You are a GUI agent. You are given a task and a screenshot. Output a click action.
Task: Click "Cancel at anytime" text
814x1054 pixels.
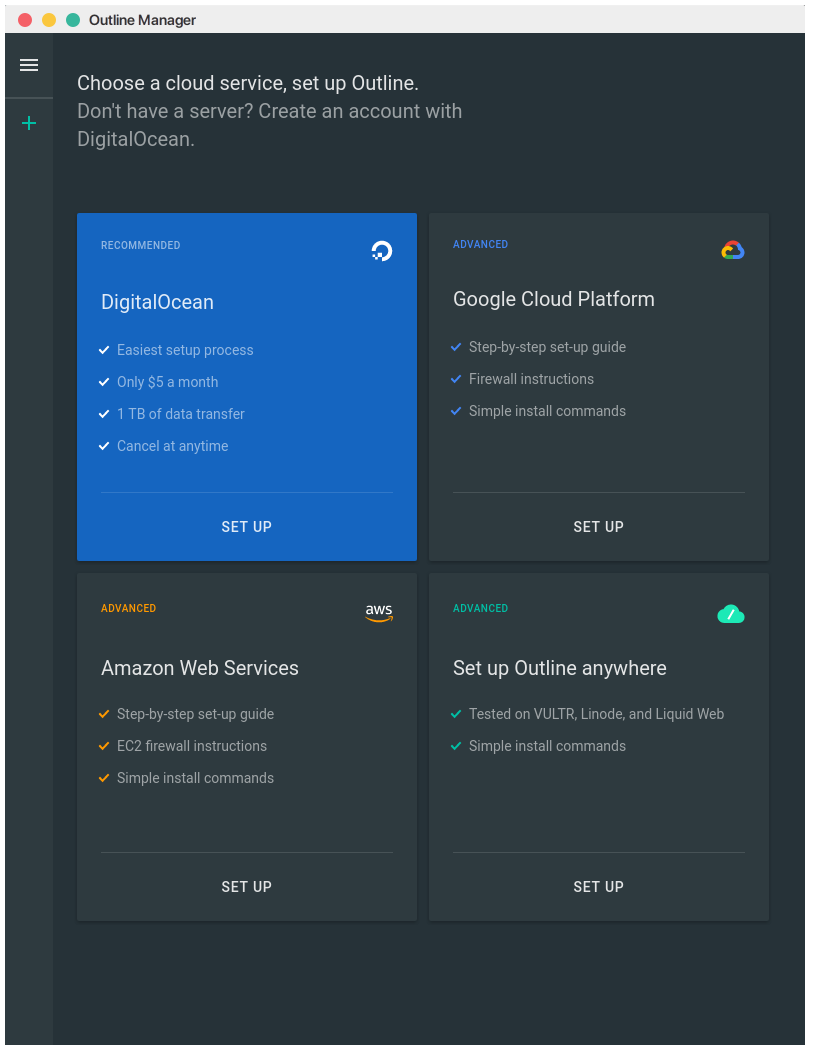173,446
